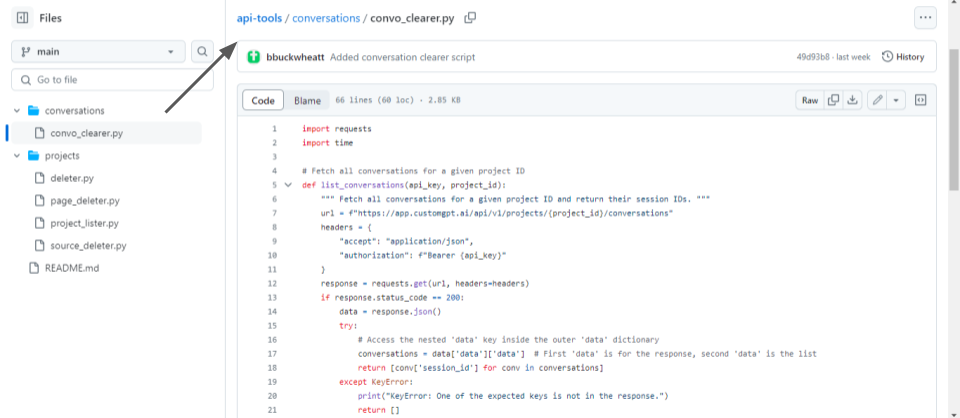Image resolution: width=960 pixels, height=418 pixels.
Task: Click the search files magnifier button
Action: (x=202, y=51)
